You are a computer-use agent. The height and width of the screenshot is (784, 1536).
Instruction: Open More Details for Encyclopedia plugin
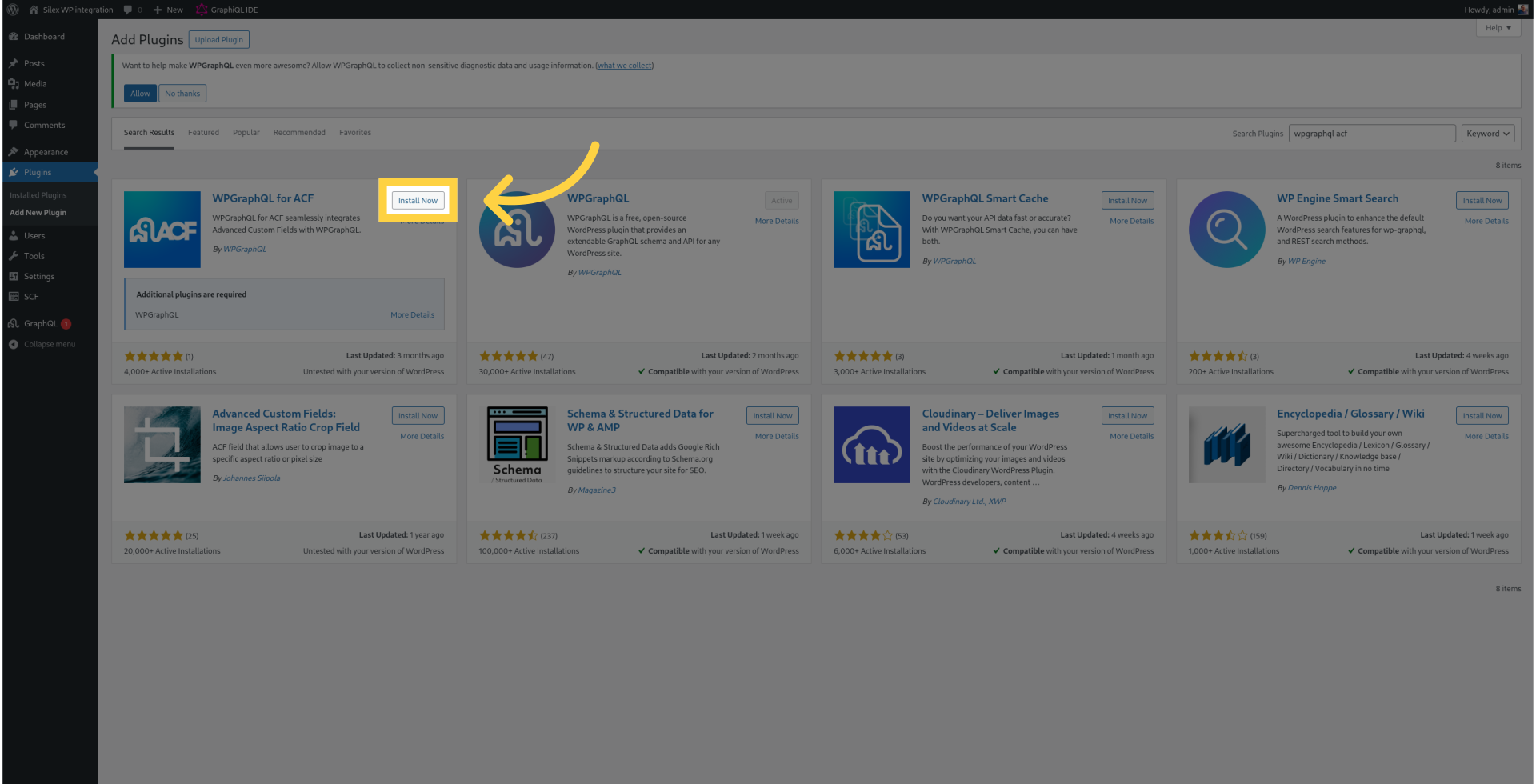[x=1486, y=437]
